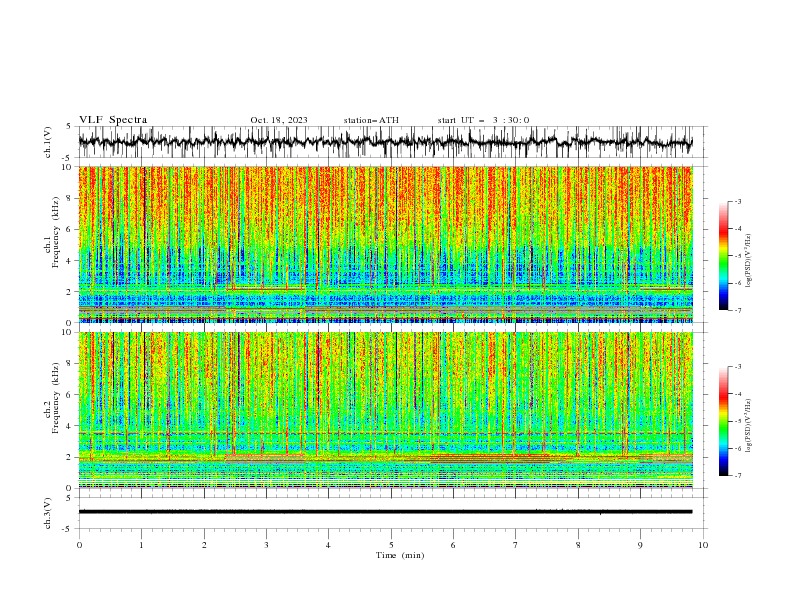Click the "ch.3(V)" axis label
This screenshot has width=792, height=612.
(x=48, y=513)
